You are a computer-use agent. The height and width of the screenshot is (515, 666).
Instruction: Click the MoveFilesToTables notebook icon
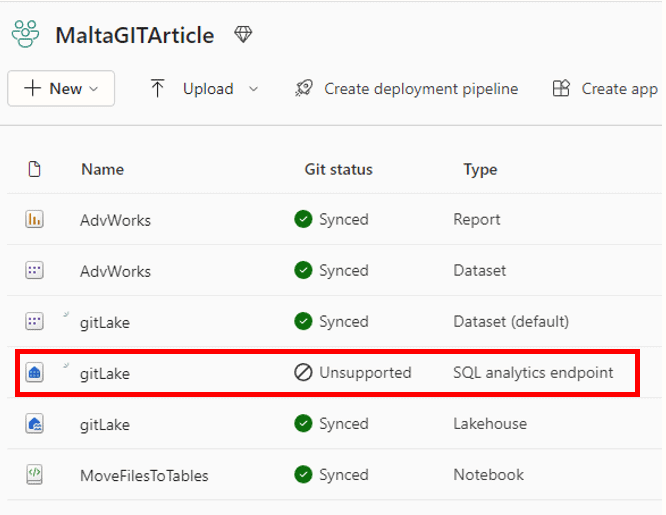34,474
